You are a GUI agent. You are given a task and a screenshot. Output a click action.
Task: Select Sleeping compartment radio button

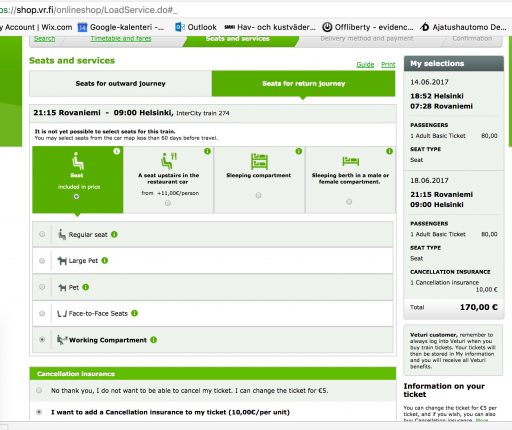258,195
